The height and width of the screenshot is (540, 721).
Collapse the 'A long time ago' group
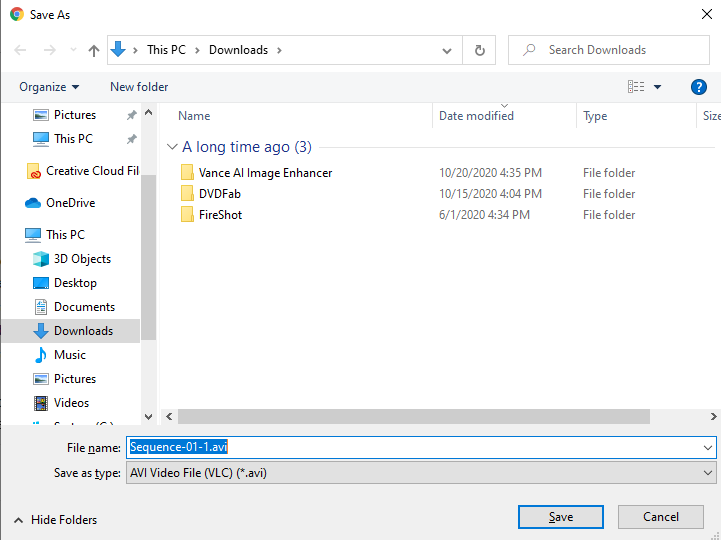(173, 147)
